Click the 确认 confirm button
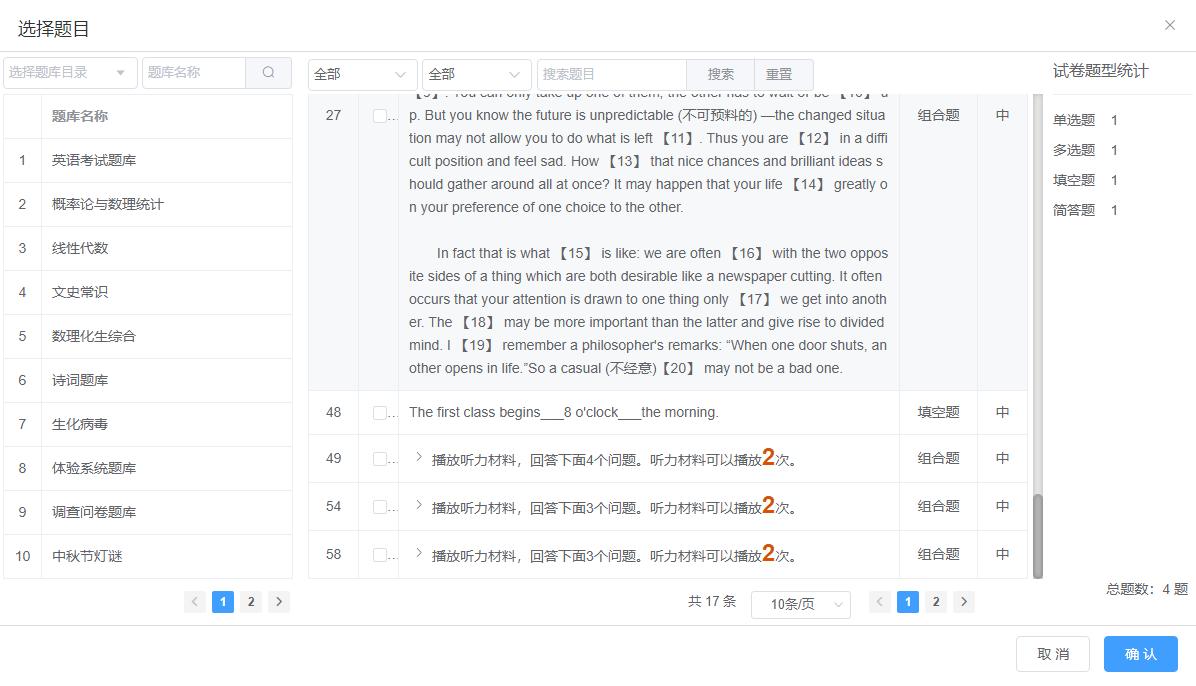Image resolution: width=1196 pixels, height=686 pixels. [1140, 653]
